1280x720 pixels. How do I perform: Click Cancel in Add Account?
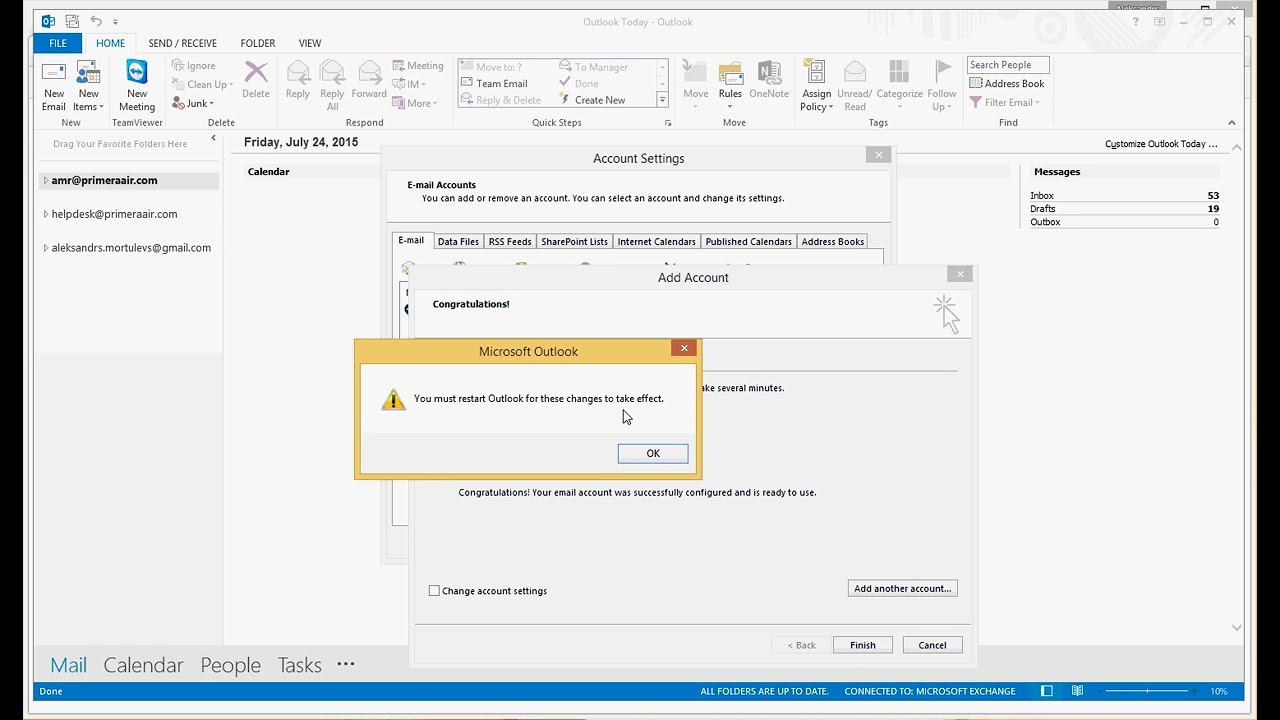[932, 645]
